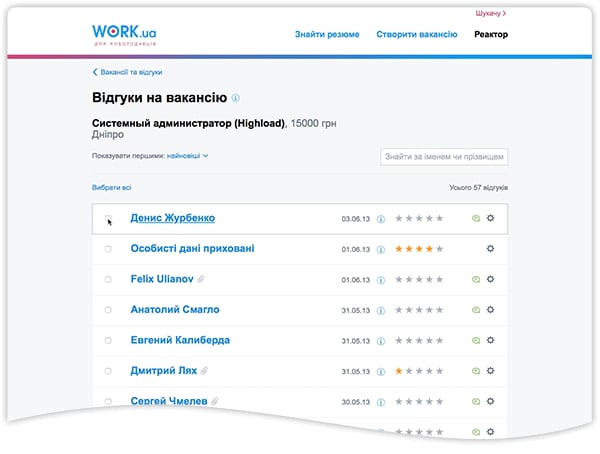Open gear menu for Особисті дані приховані
The width and height of the screenshot is (600, 454).
tap(490, 249)
